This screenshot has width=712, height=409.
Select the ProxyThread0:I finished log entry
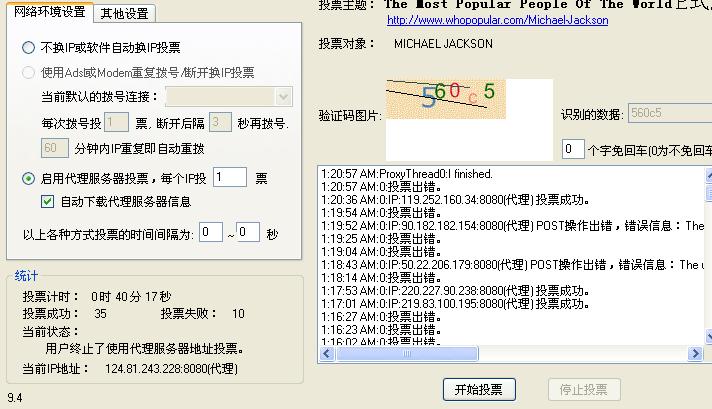click(406, 173)
